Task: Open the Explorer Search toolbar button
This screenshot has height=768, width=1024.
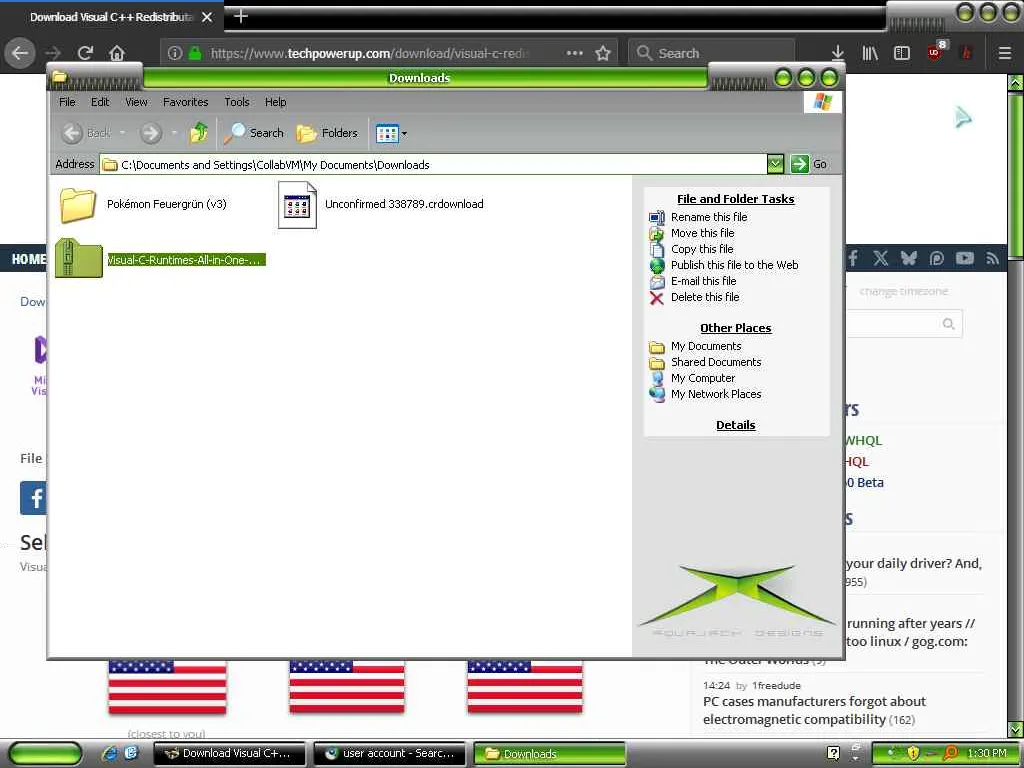Action: click(x=254, y=133)
